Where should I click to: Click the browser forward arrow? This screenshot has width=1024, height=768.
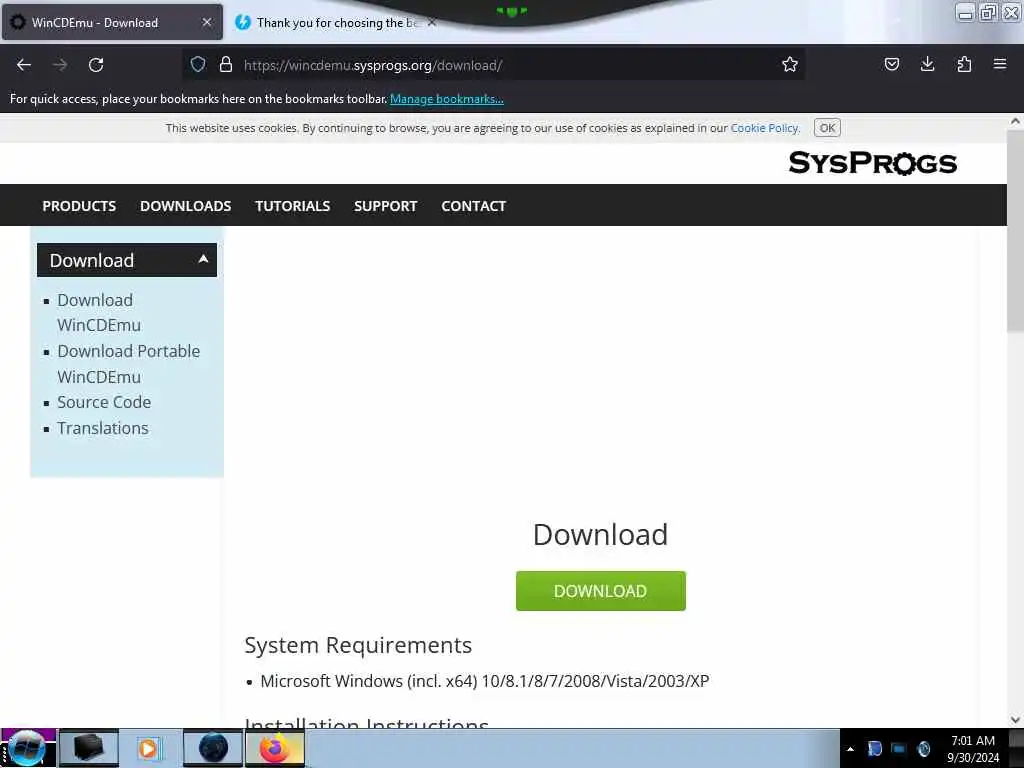point(60,65)
